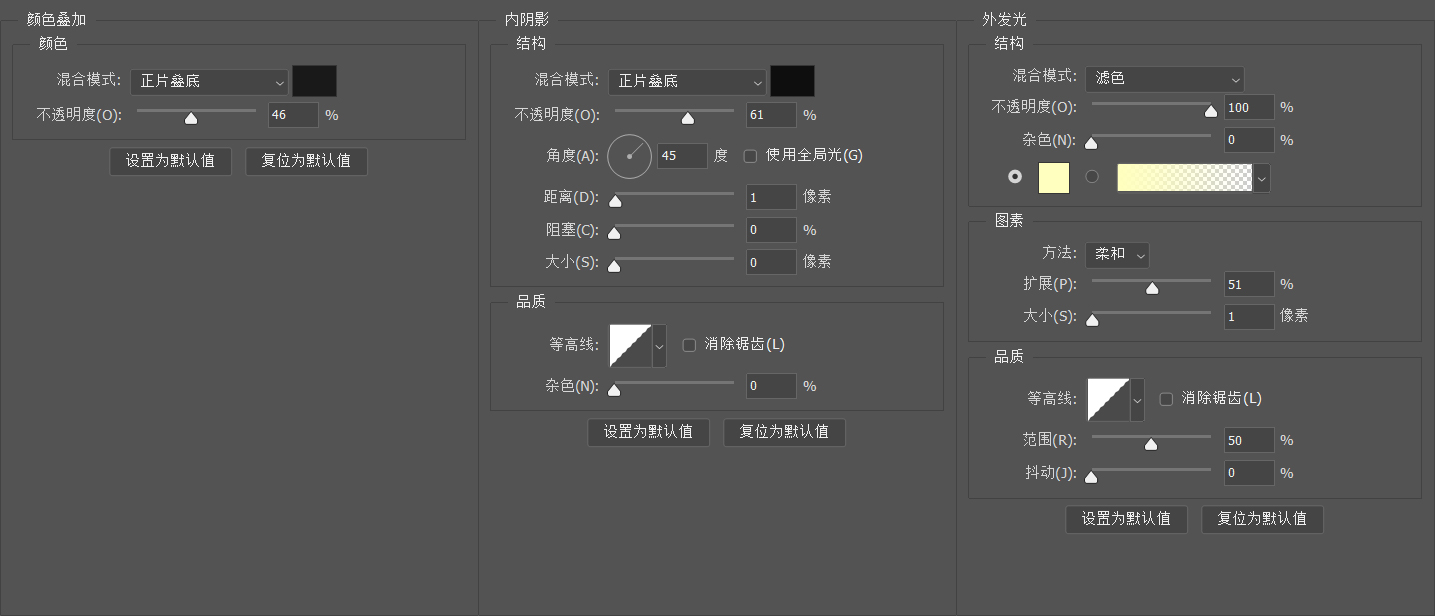This screenshot has height=616, width=1435.
Task: Click Inner Shadow black color swatch
Action: pyautogui.click(x=792, y=81)
